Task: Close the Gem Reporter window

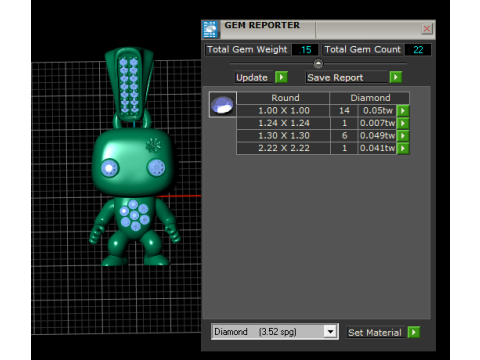Action: point(427,29)
